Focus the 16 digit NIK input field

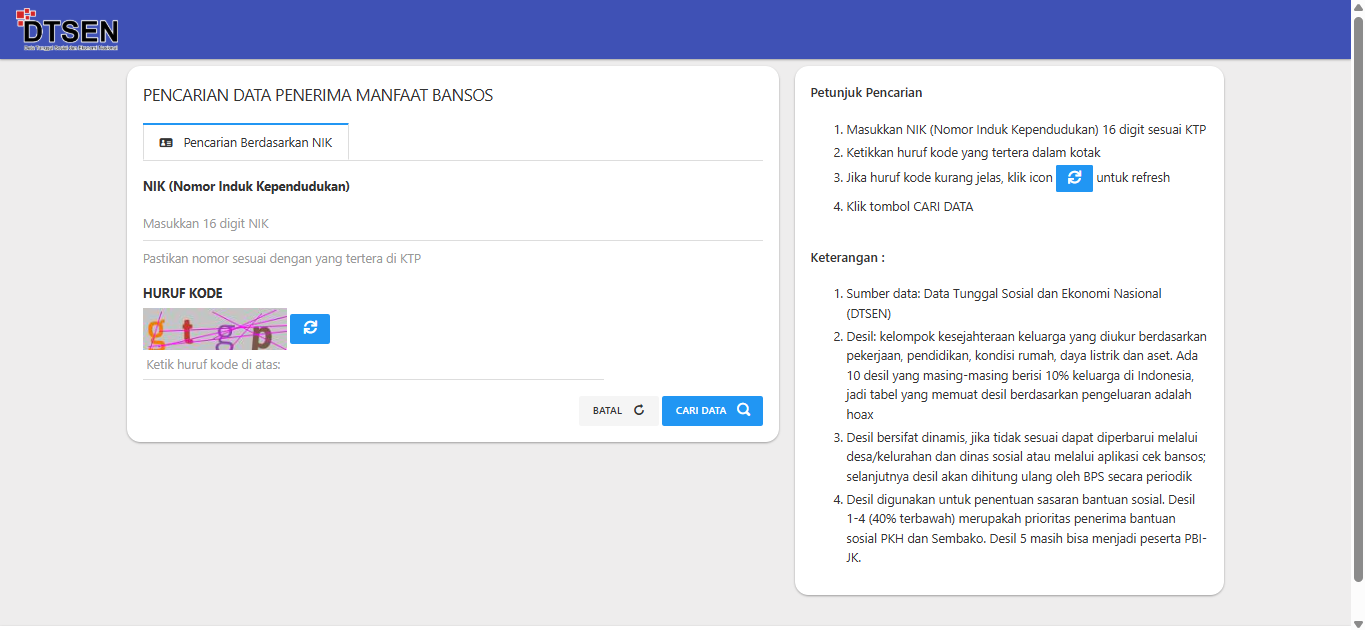tap(452, 224)
